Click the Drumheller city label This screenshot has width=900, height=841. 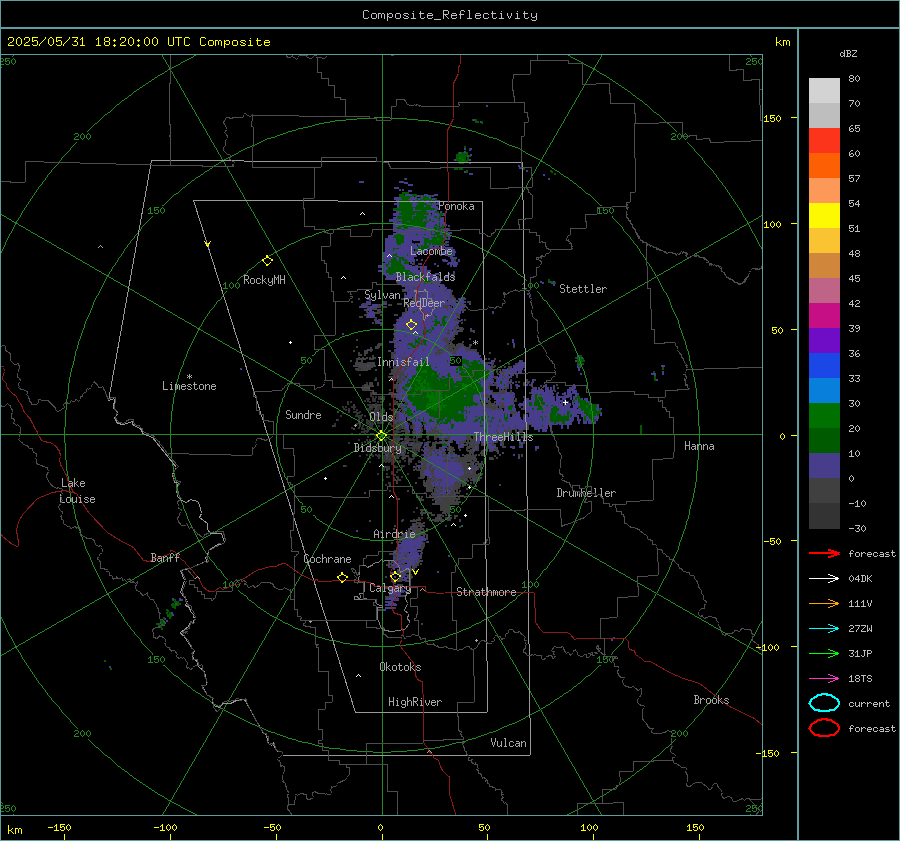tap(586, 493)
